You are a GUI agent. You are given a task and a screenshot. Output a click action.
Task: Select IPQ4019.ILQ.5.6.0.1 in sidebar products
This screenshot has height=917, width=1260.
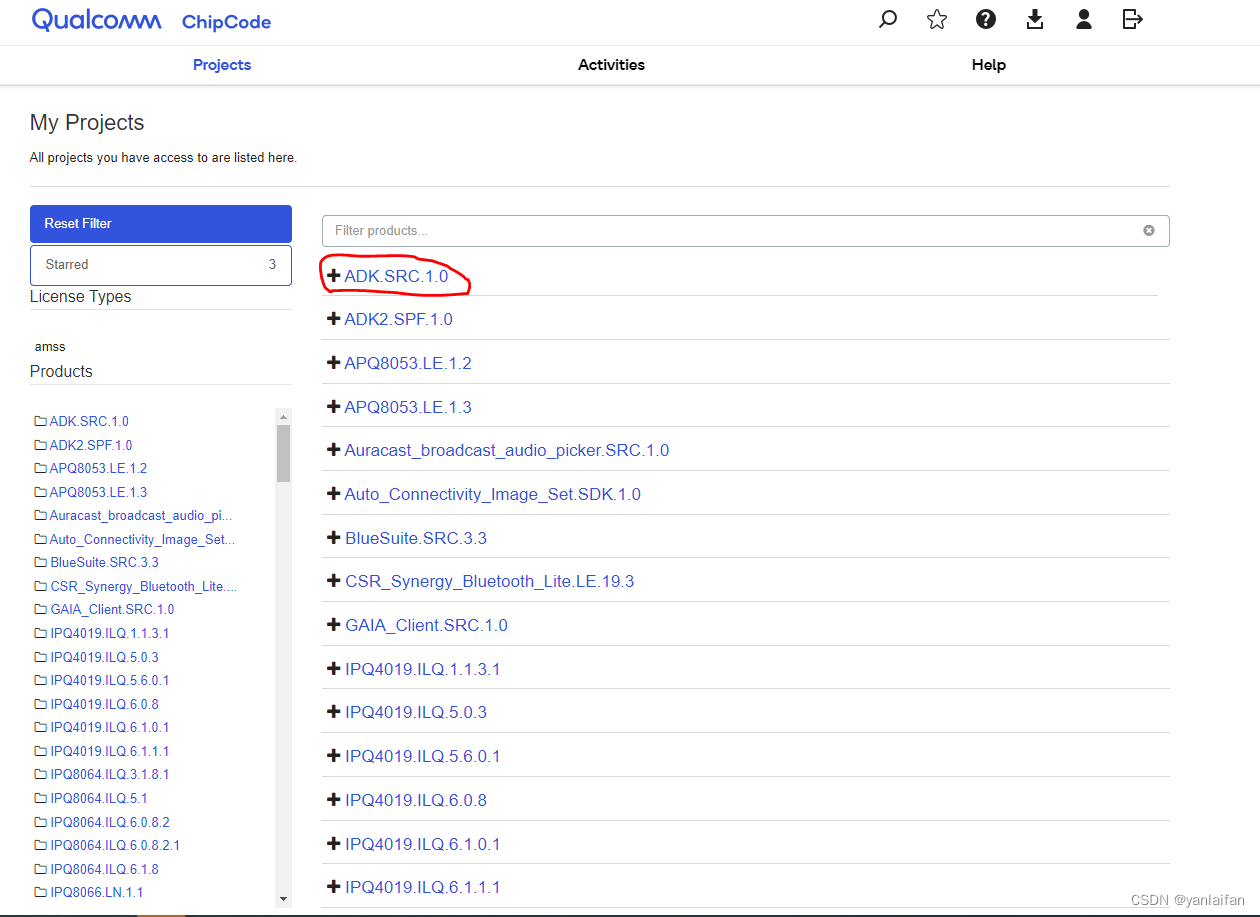click(110, 680)
